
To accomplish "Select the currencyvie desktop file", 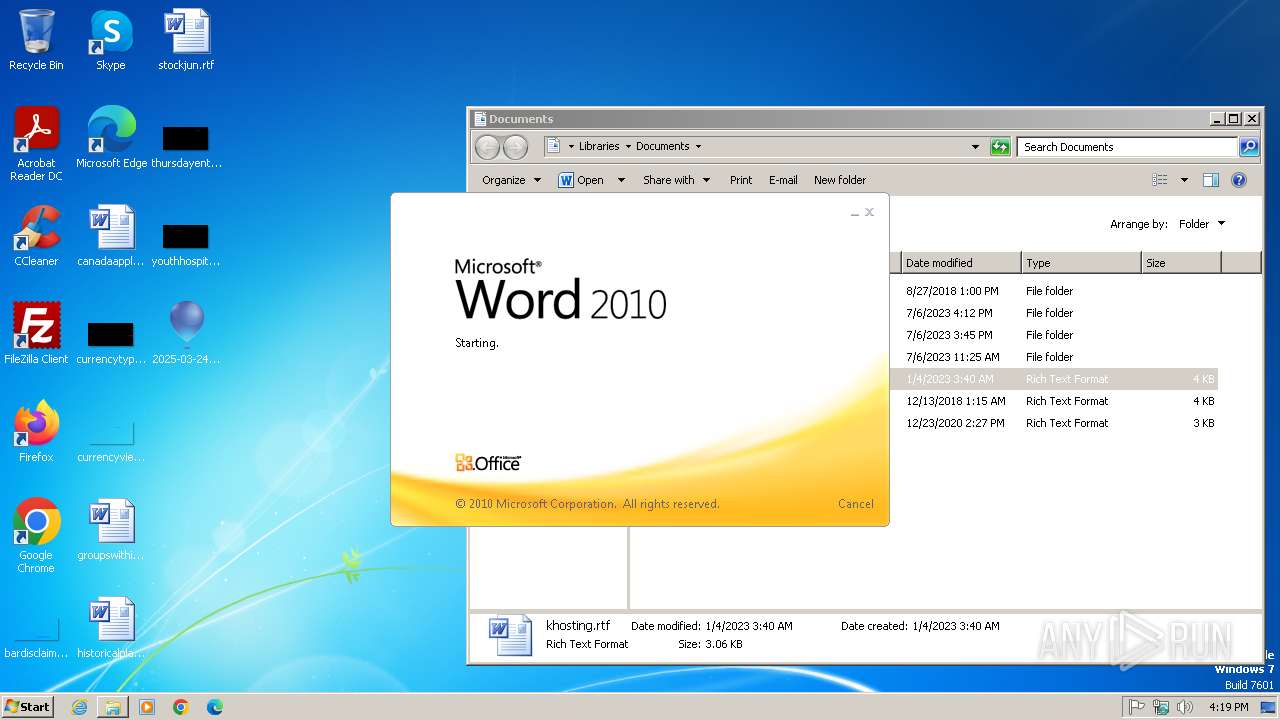I will [111, 440].
